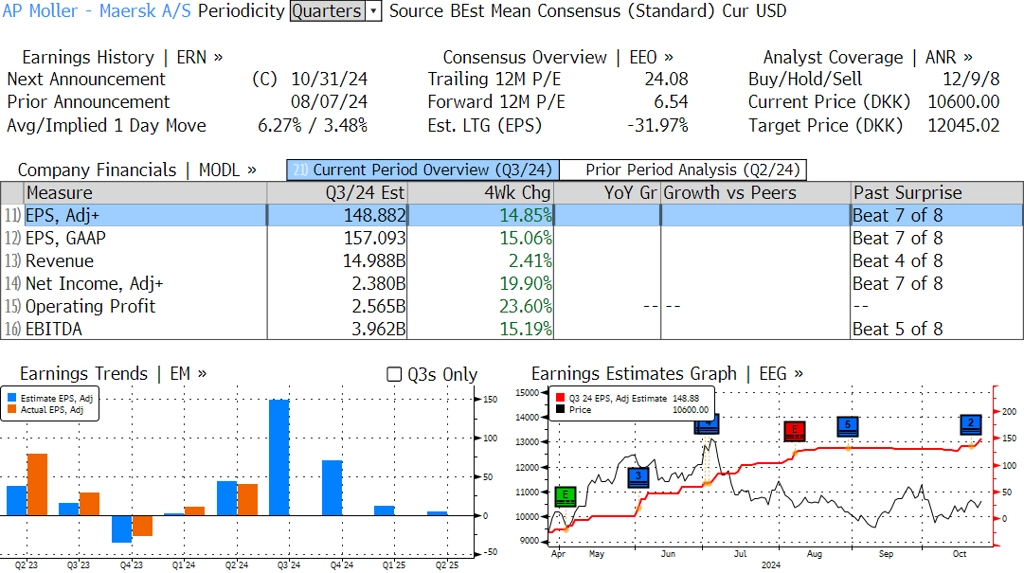1024x573 pixels.
Task: Click the orange Q2'23 actual EPS bar
Action: click(x=37, y=484)
